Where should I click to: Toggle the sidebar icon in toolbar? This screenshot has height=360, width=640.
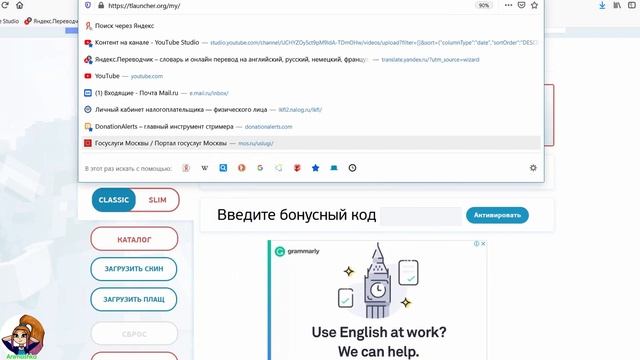(632, 5)
